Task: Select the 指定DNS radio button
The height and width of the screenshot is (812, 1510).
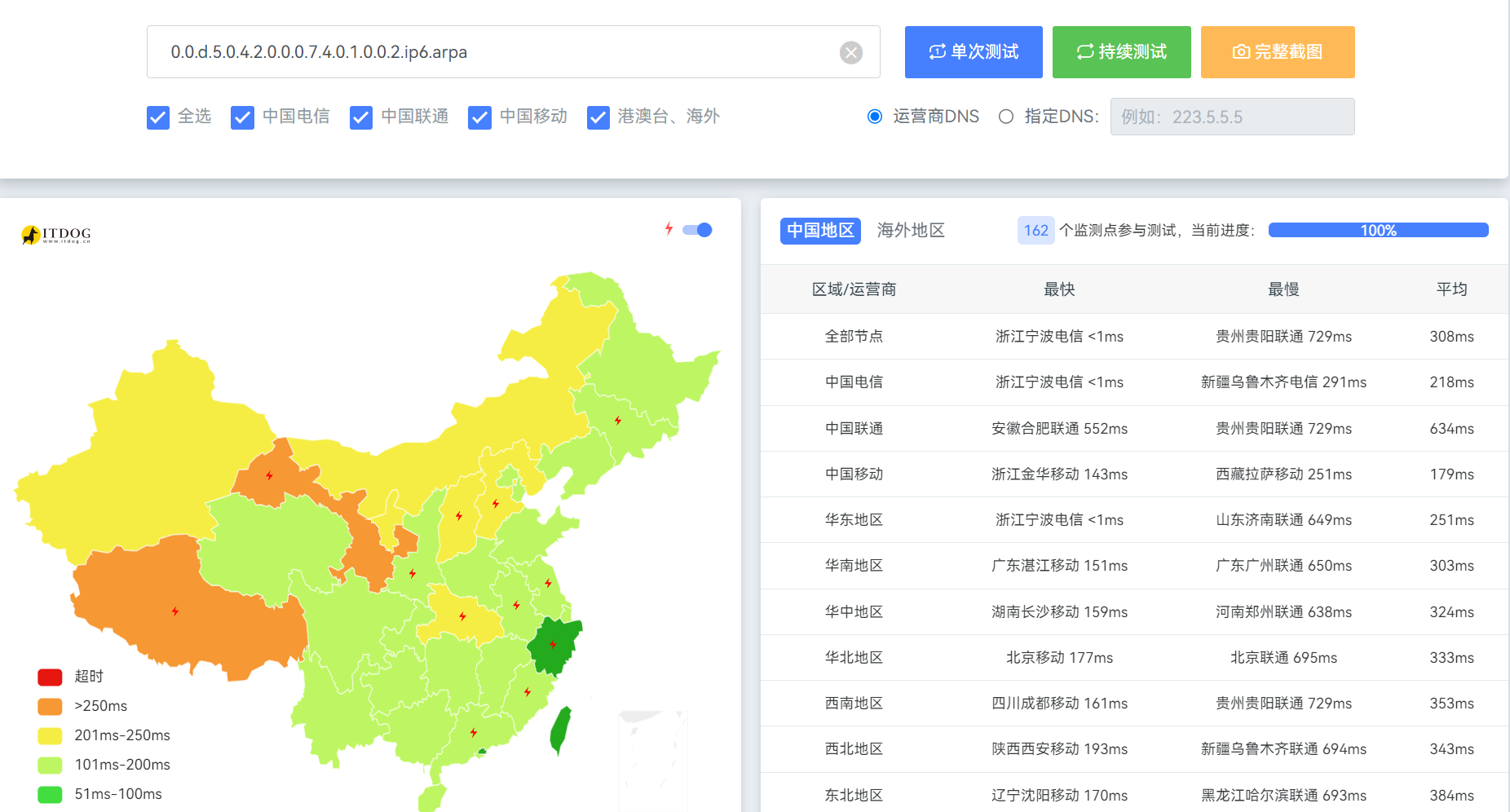Action: pyautogui.click(x=1006, y=117)
